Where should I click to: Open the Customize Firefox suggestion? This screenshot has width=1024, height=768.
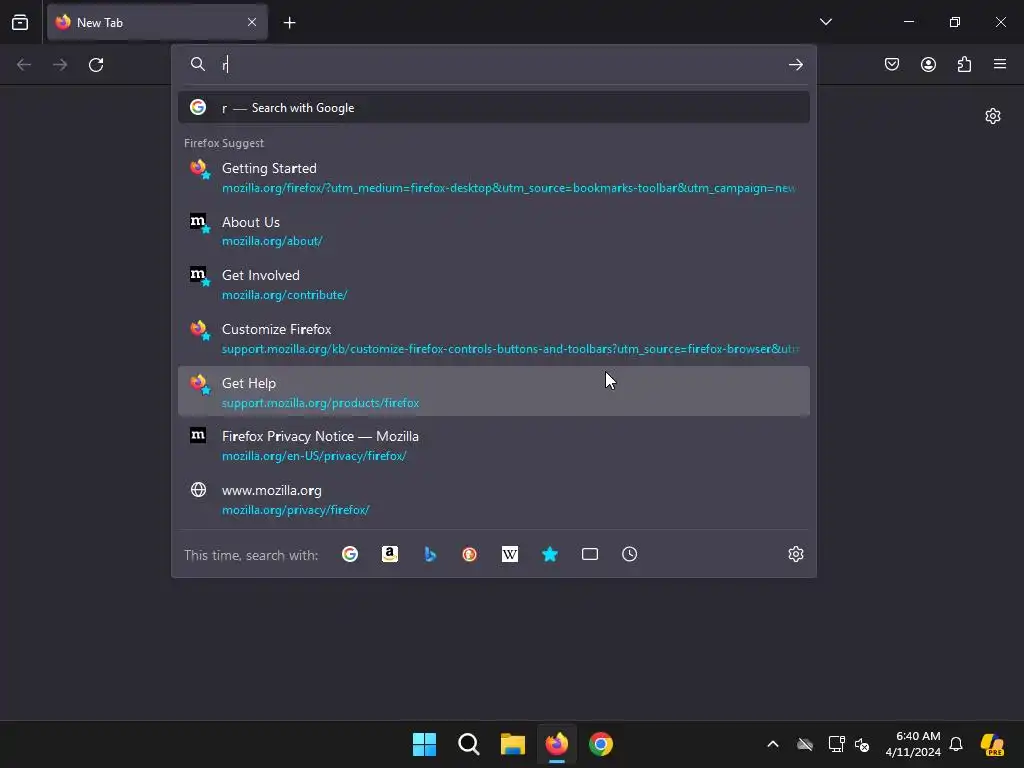coord(494,338)
